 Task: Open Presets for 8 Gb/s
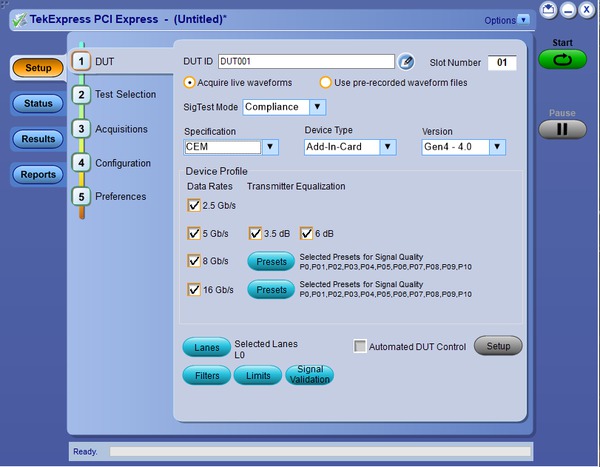271,262
